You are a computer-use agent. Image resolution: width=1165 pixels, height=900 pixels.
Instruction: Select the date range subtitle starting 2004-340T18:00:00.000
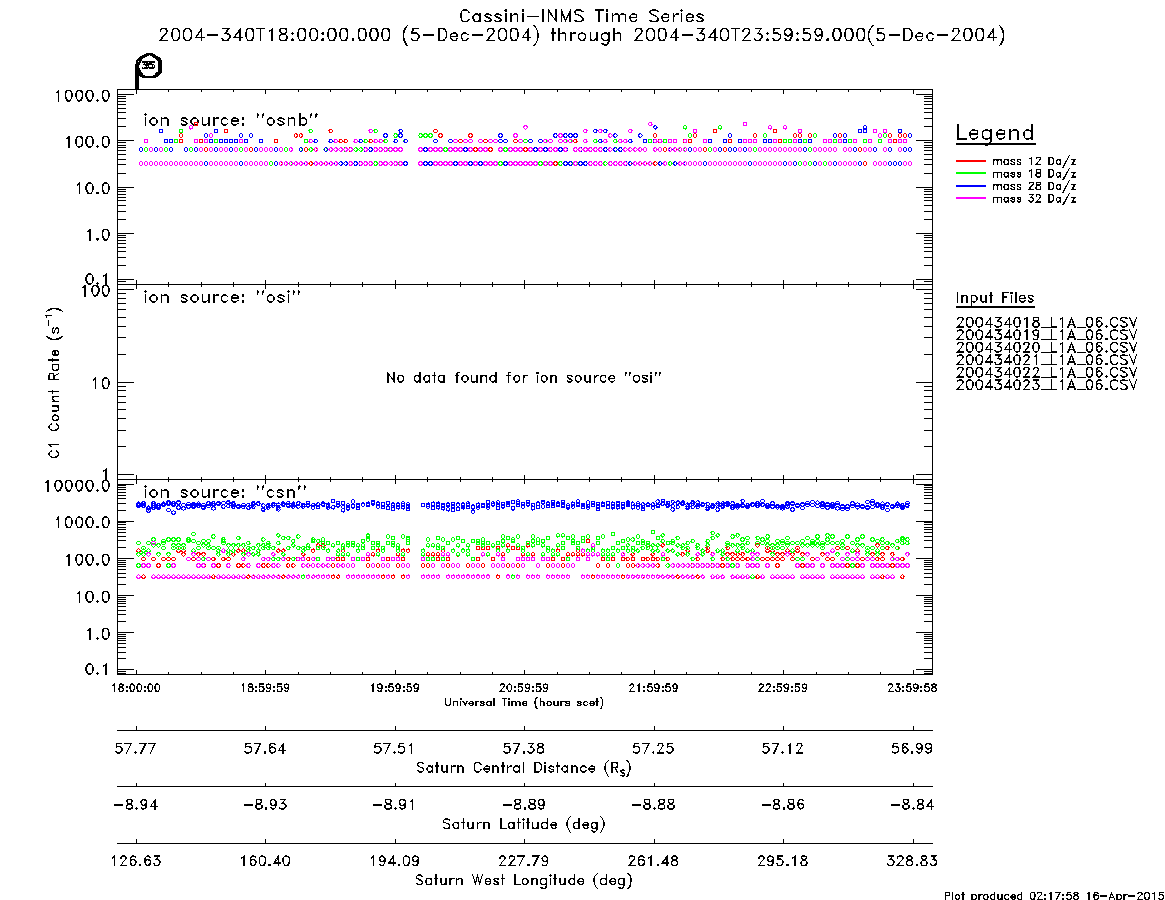(582, 35)
